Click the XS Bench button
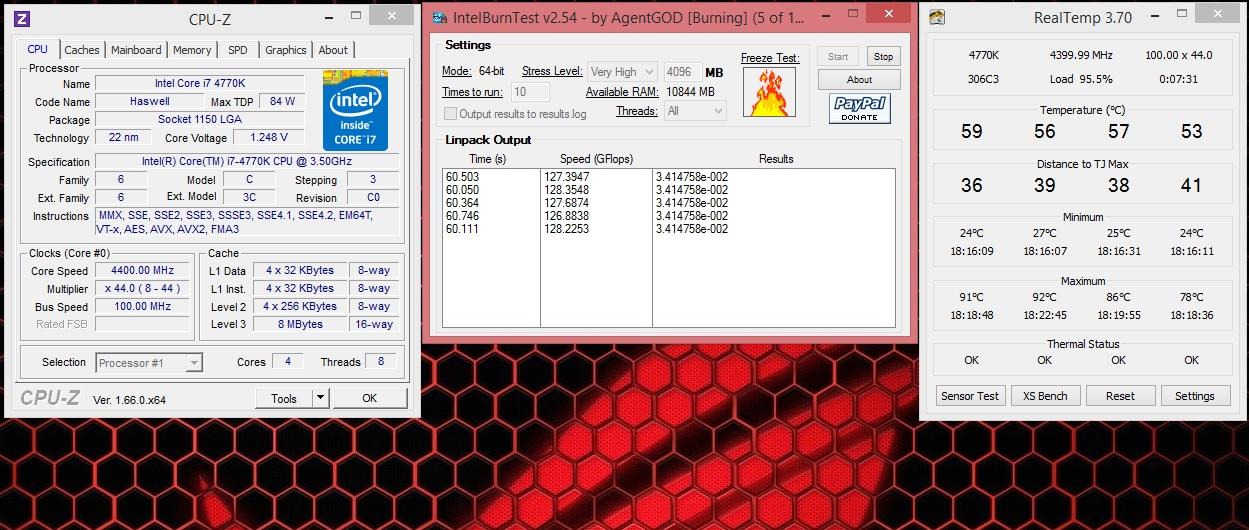 pos(1045,396)
